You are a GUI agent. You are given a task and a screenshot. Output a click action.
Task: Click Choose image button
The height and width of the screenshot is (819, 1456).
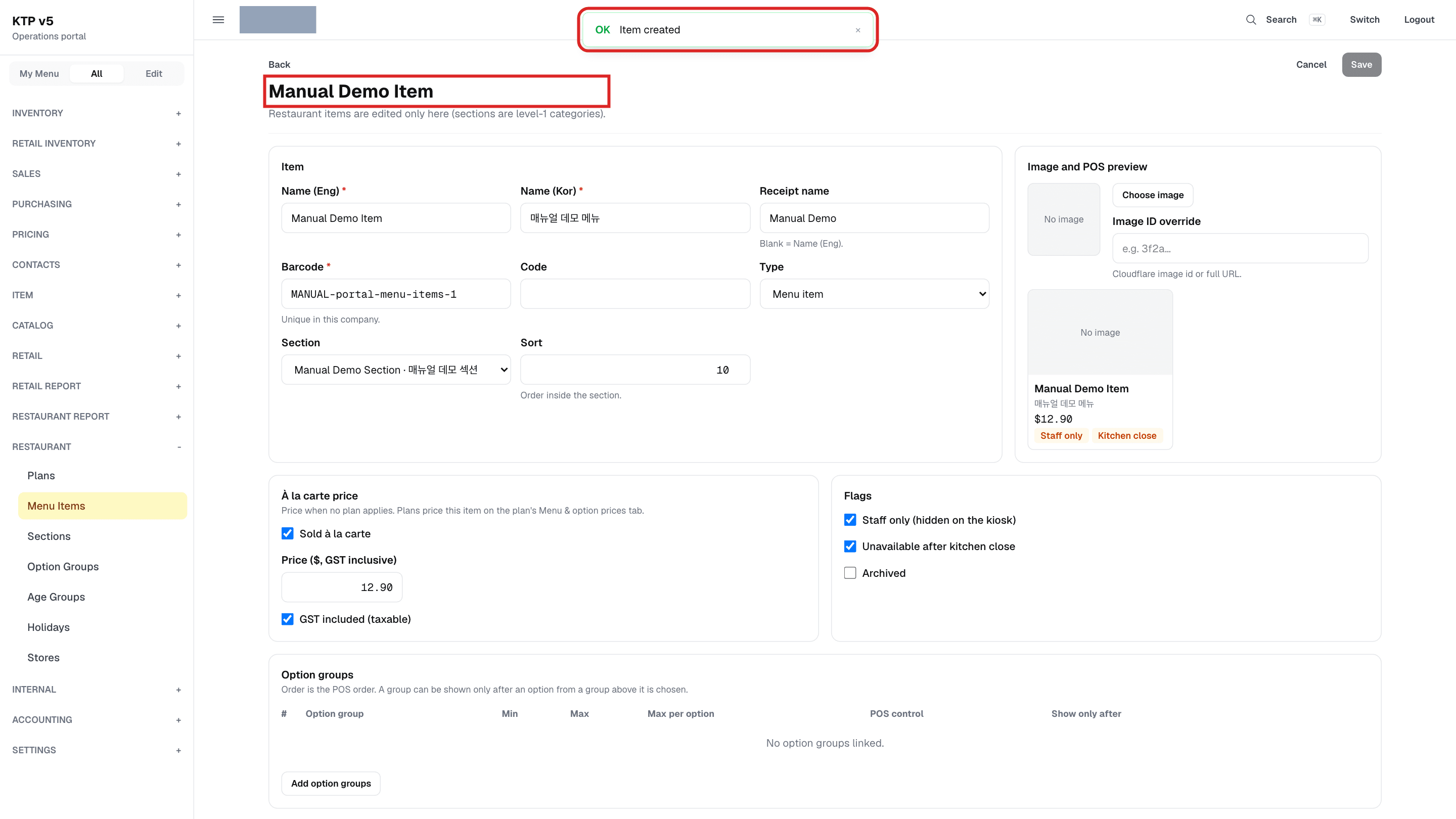(1153, 195)
